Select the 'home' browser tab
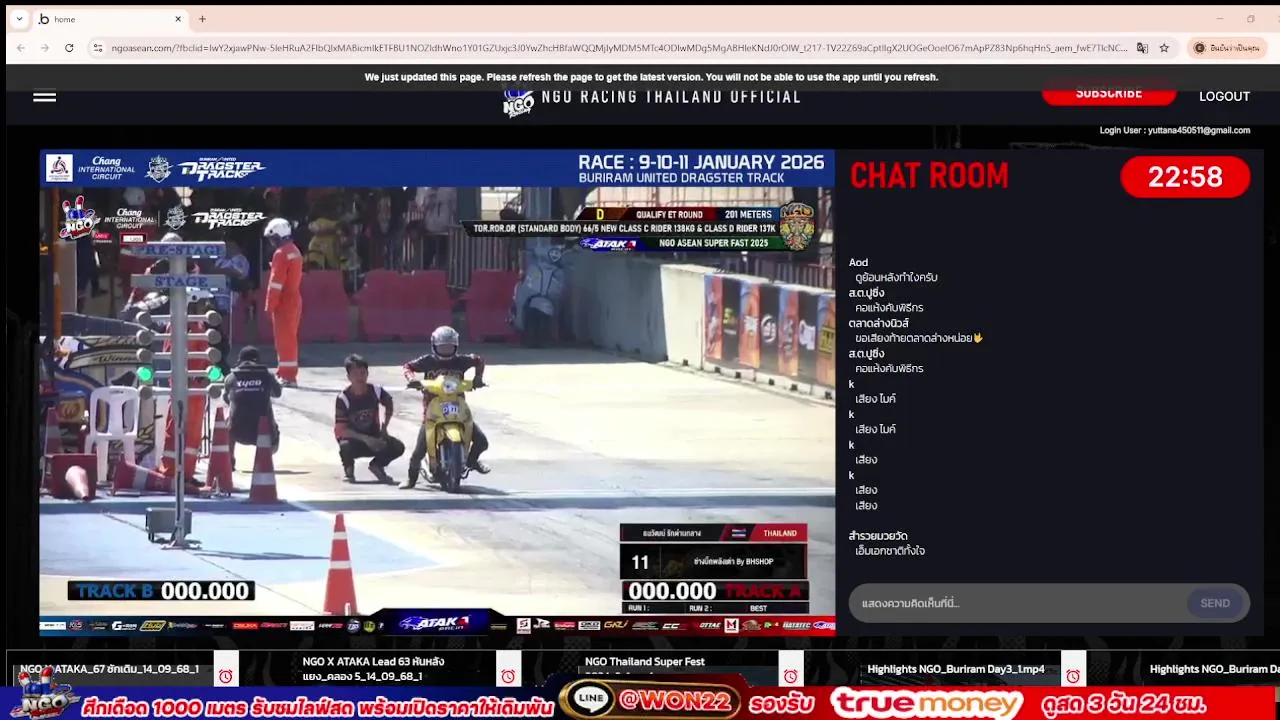 110,19
